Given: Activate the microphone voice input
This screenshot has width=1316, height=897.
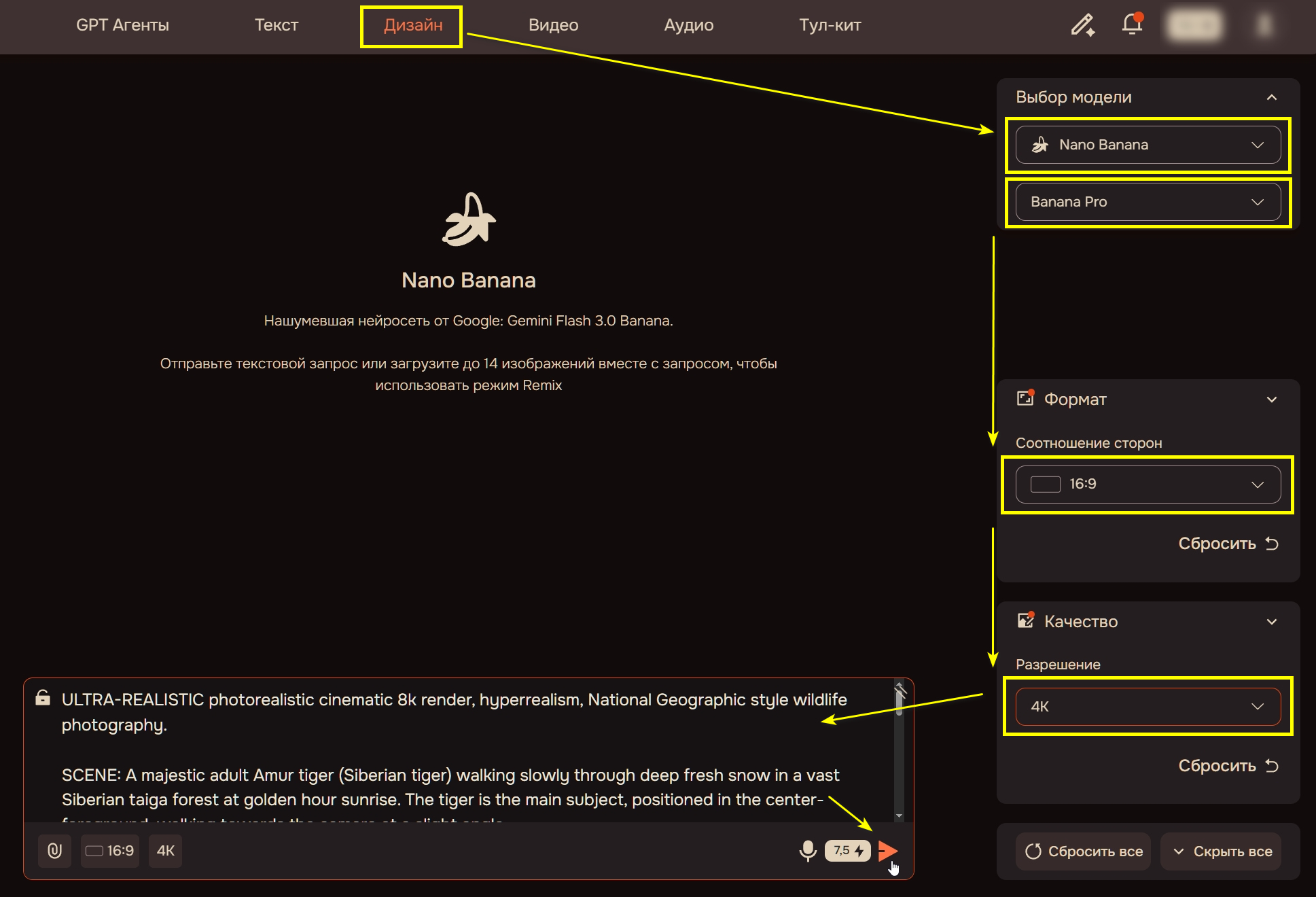Looking at the screenshot, I should 808,851.
